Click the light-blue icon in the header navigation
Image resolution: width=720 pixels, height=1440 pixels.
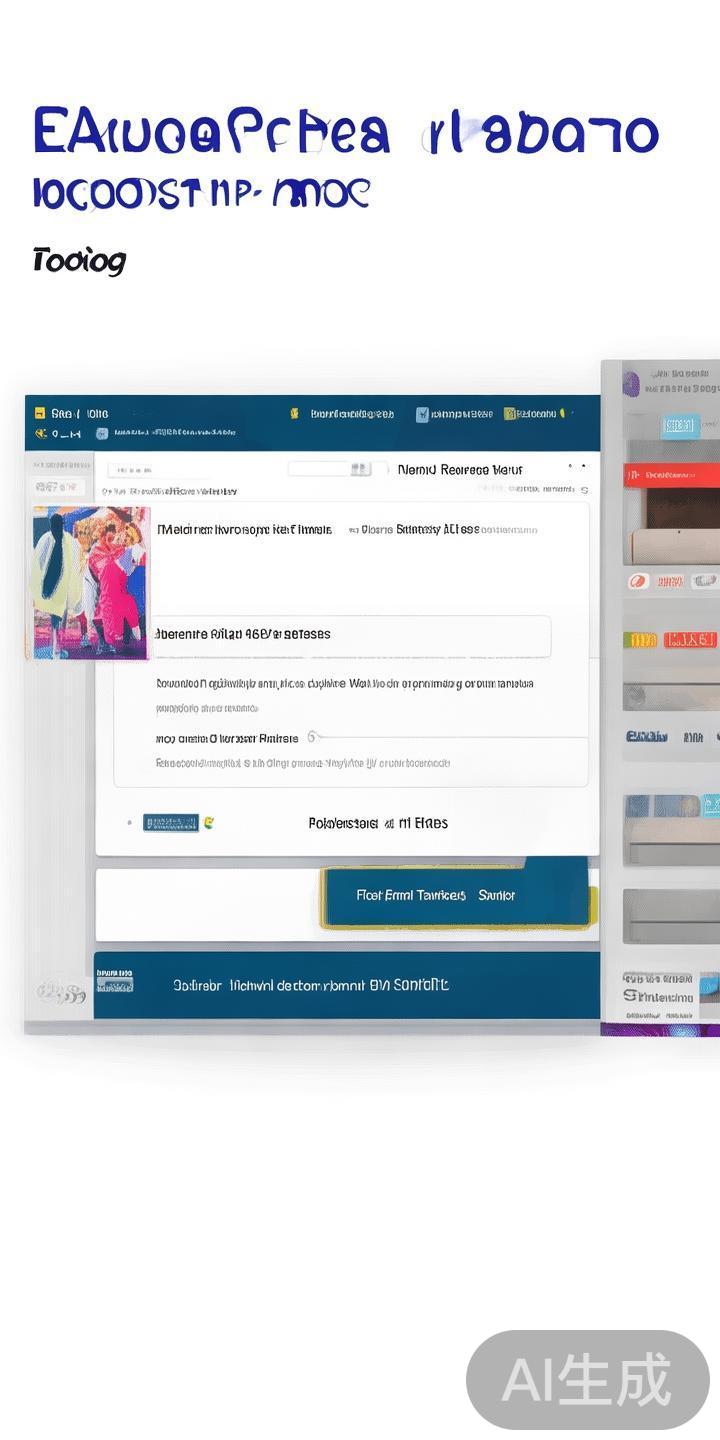(x=422, y=413)
